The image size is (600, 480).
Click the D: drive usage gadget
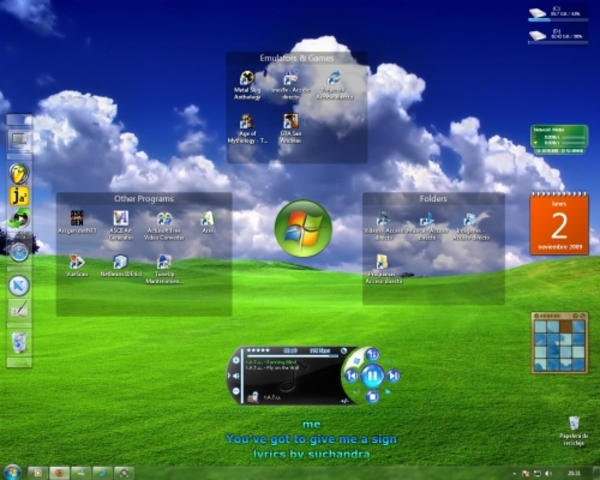coord(558,36)
